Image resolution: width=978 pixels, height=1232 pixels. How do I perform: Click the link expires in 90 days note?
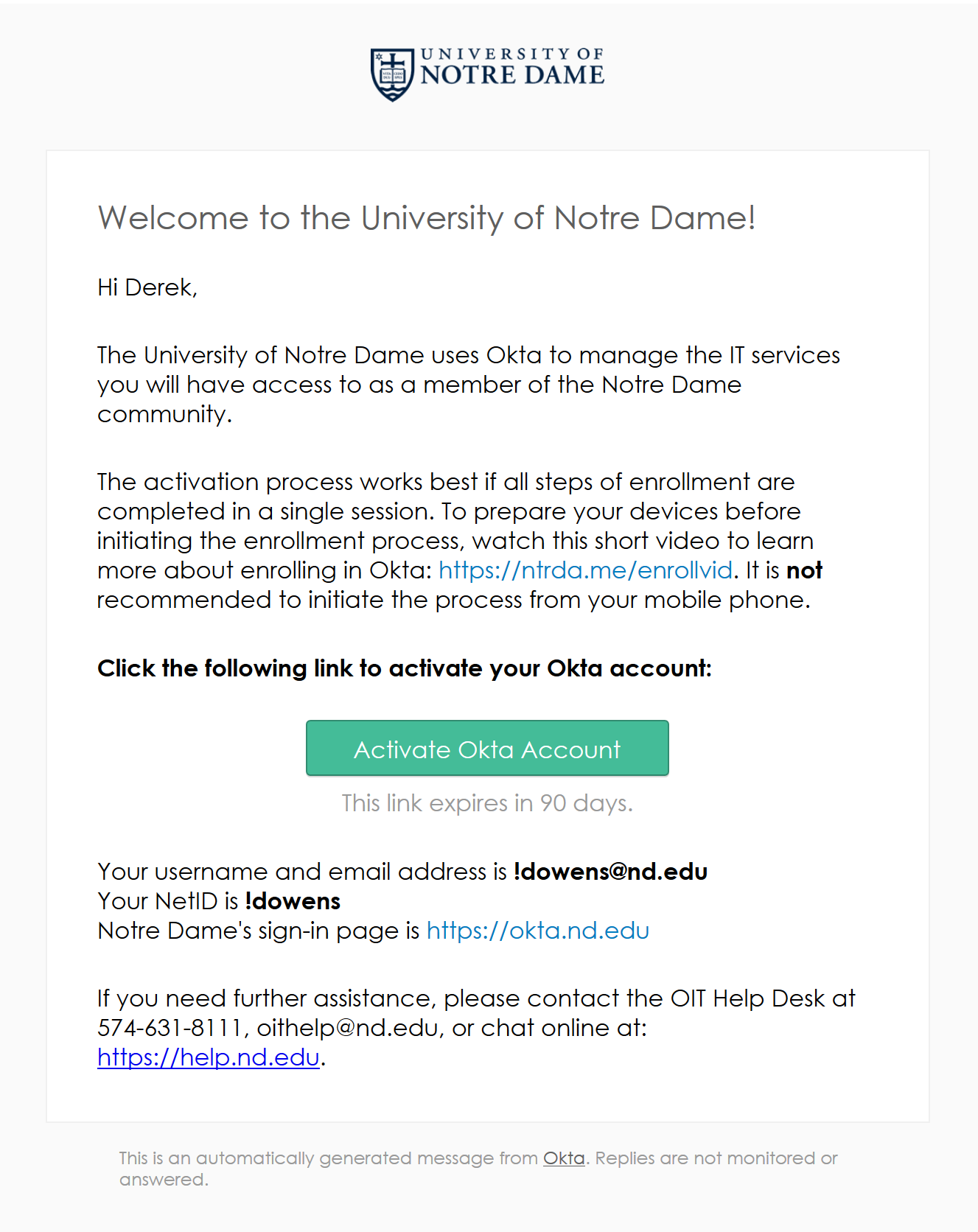click(x=487, y=803)
